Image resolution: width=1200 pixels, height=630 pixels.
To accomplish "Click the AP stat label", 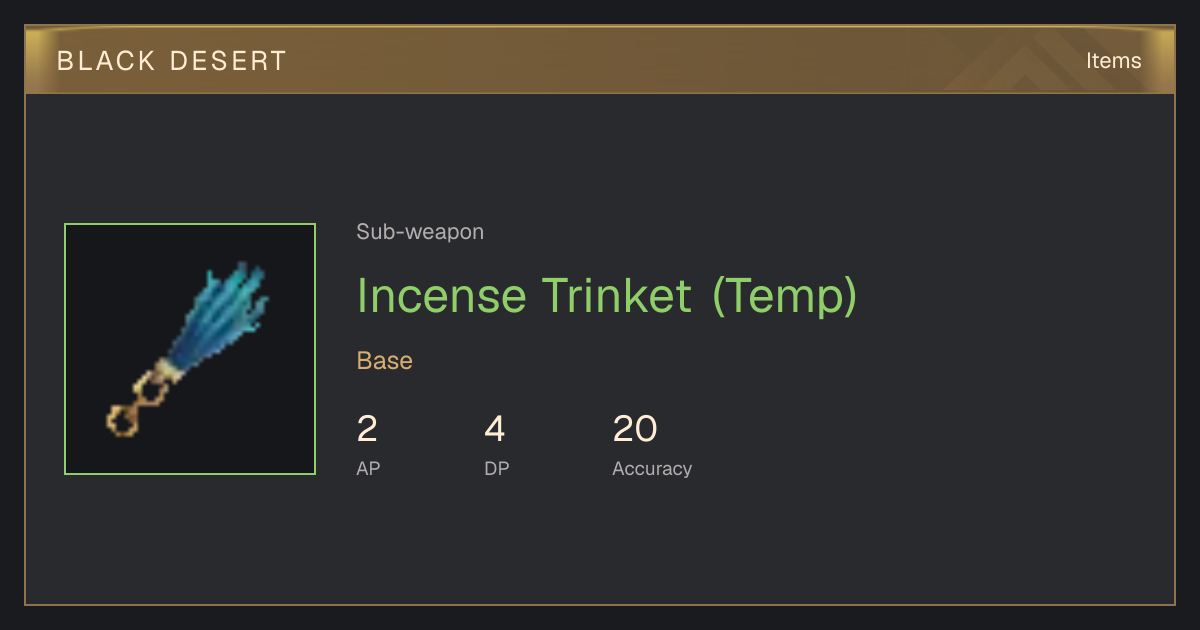I will [368, 468].
